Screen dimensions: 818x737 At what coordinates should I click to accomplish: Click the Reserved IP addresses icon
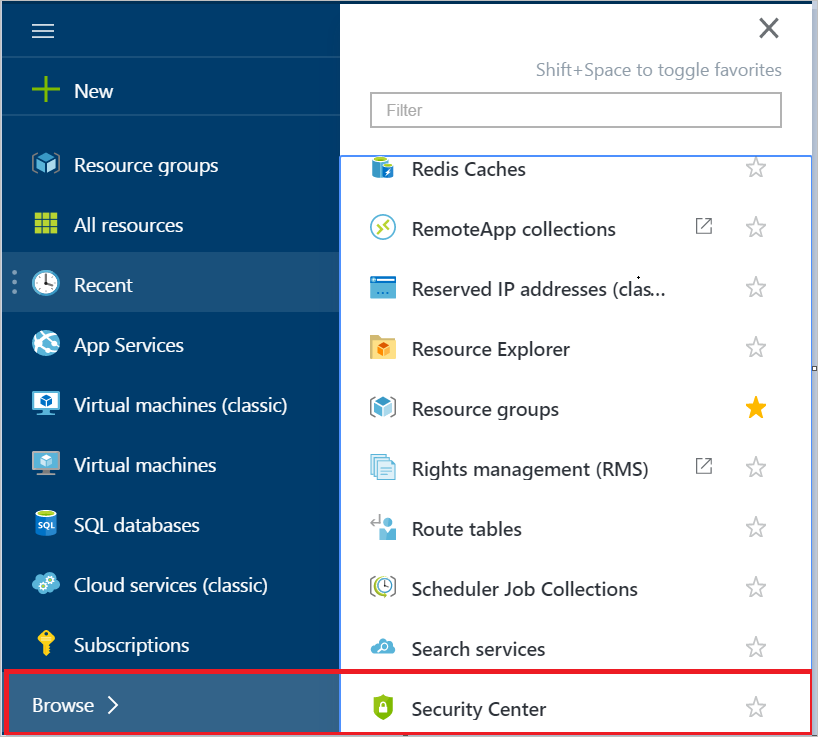(x=383, y=287)
